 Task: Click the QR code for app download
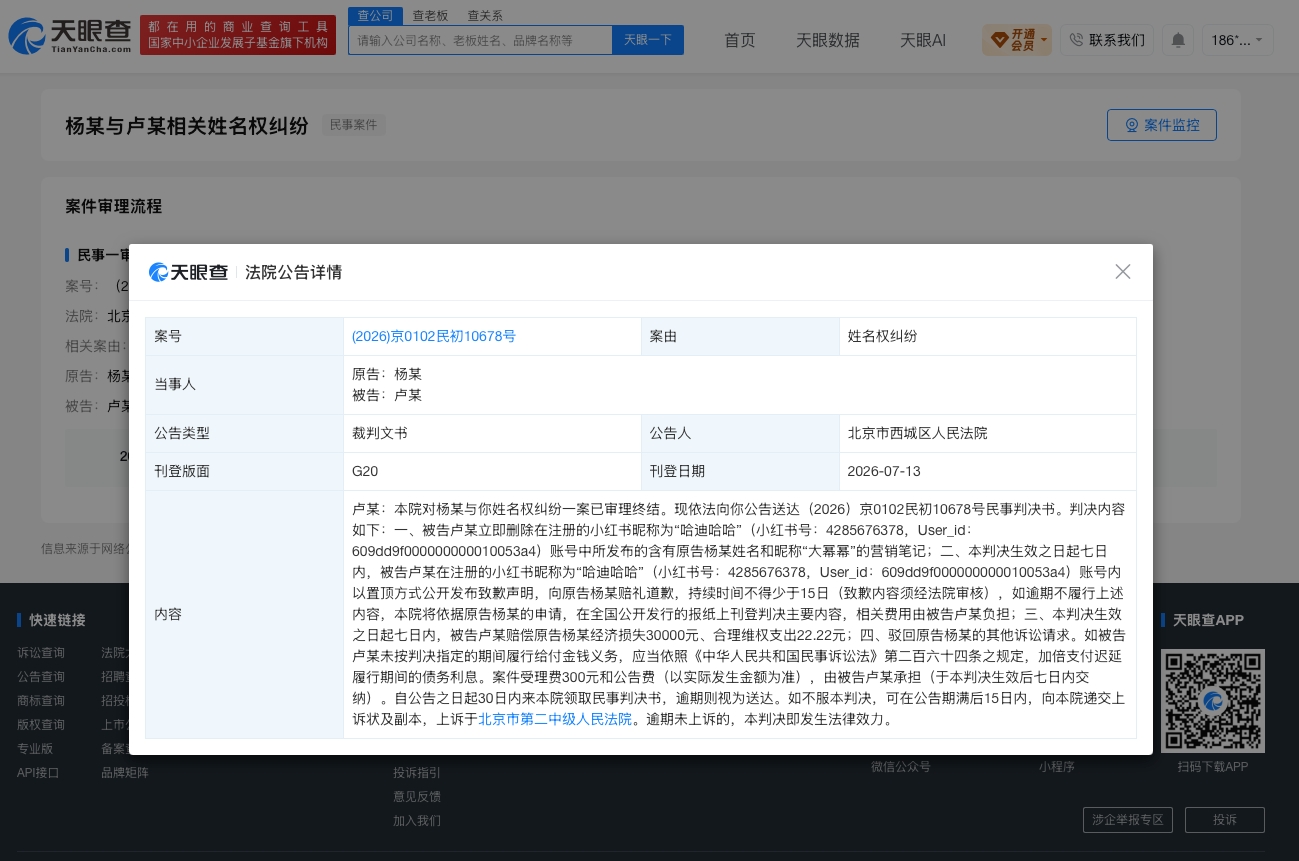point(1213,701)
